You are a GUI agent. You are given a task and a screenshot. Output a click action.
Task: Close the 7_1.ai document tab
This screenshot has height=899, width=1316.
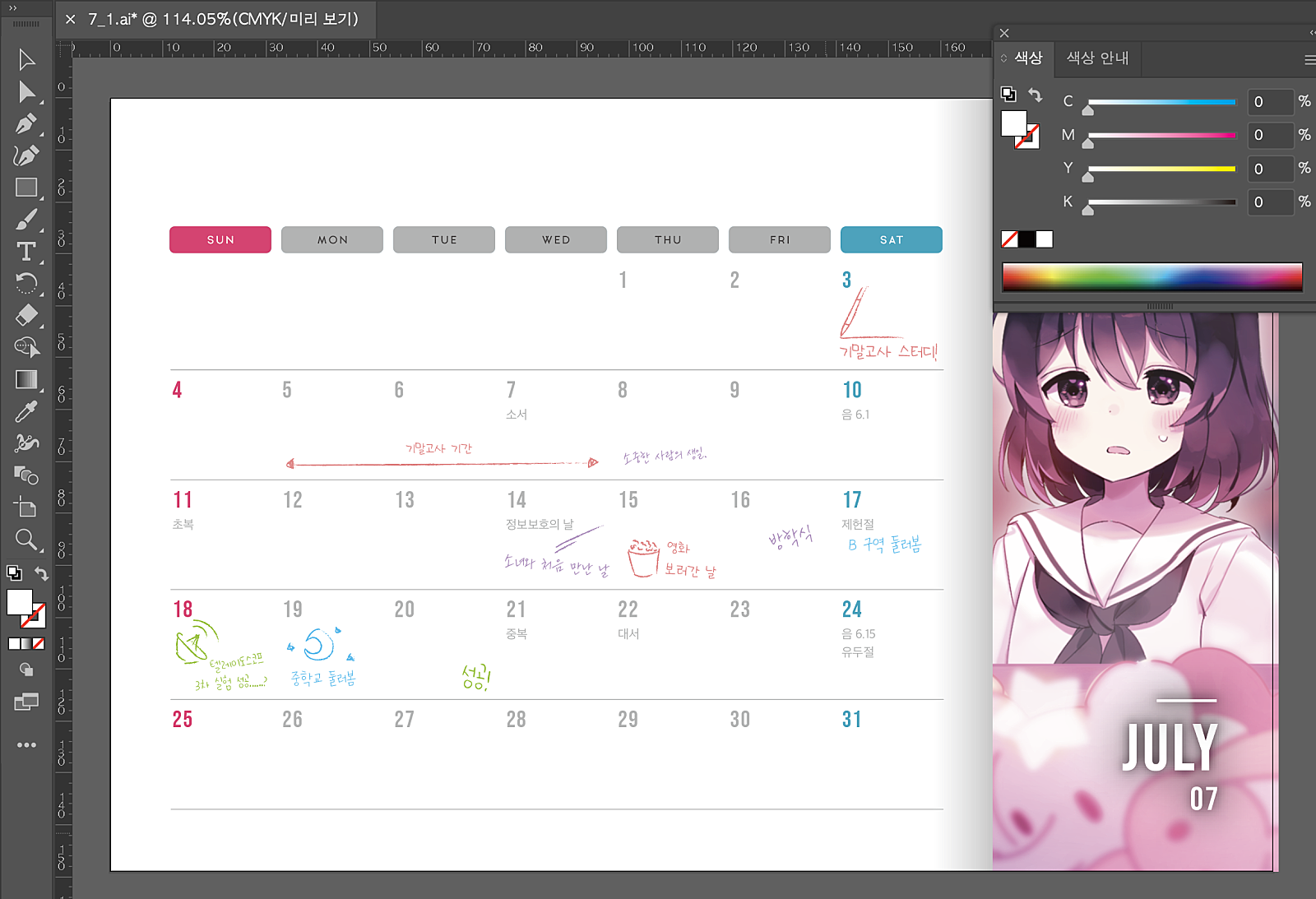tap(71, 19)
